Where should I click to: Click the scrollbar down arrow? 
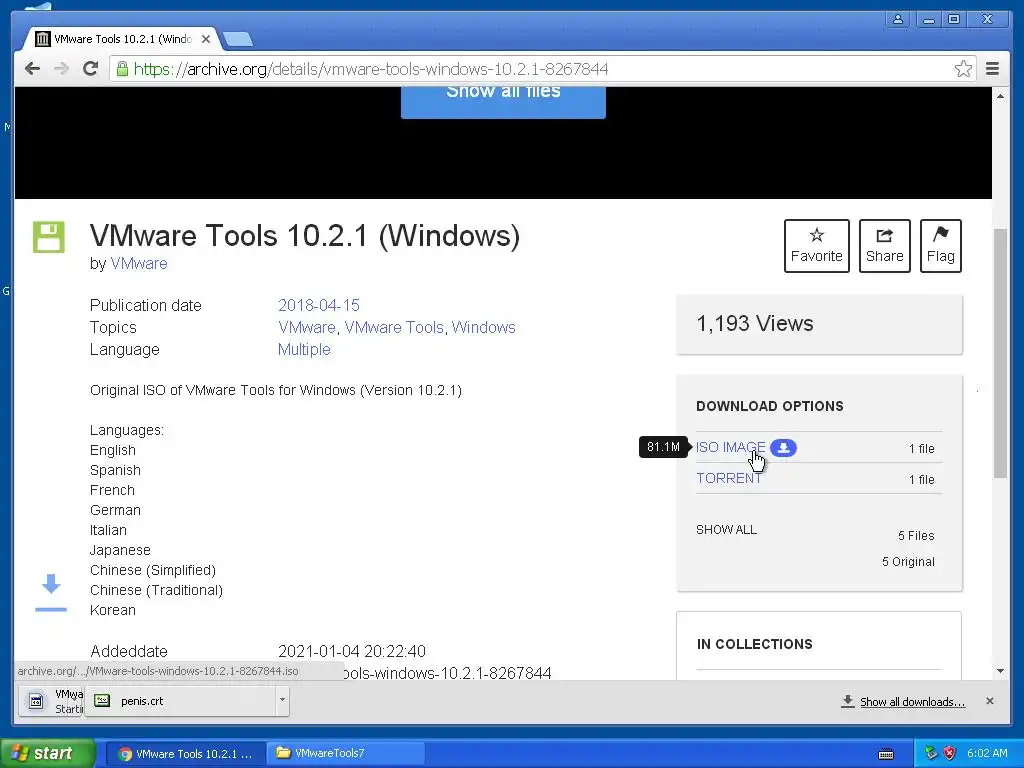[x=1000, y=671]
